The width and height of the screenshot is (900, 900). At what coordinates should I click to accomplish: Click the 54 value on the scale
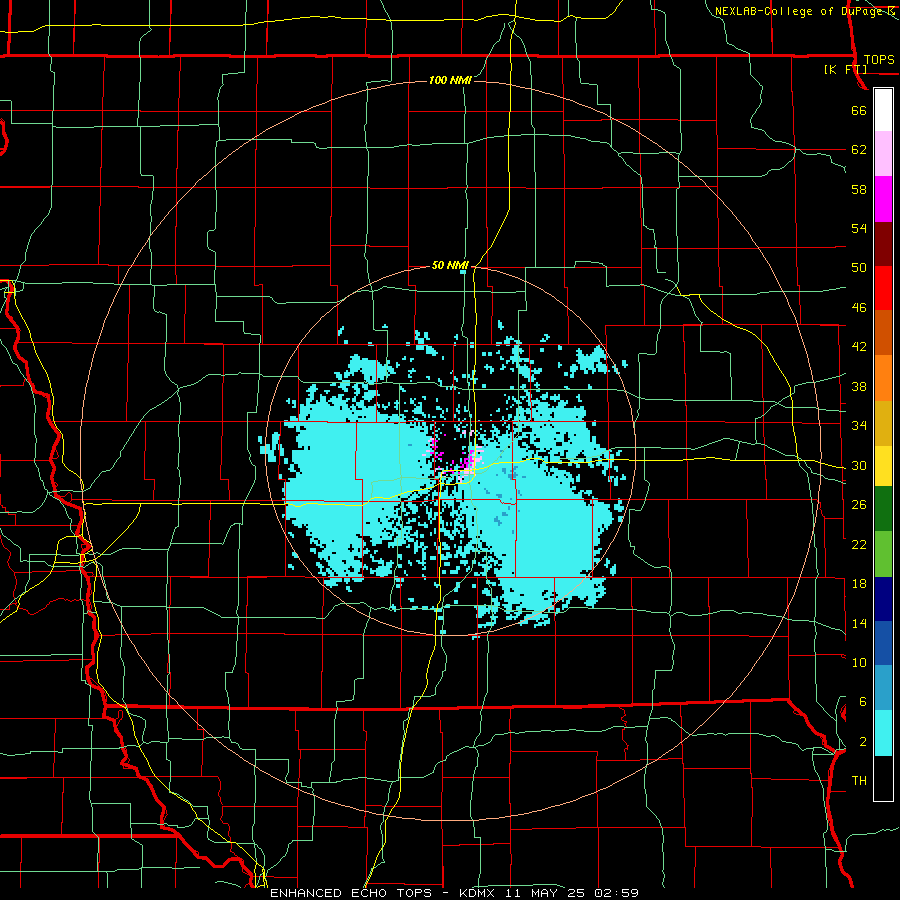[x=859, y=228]
